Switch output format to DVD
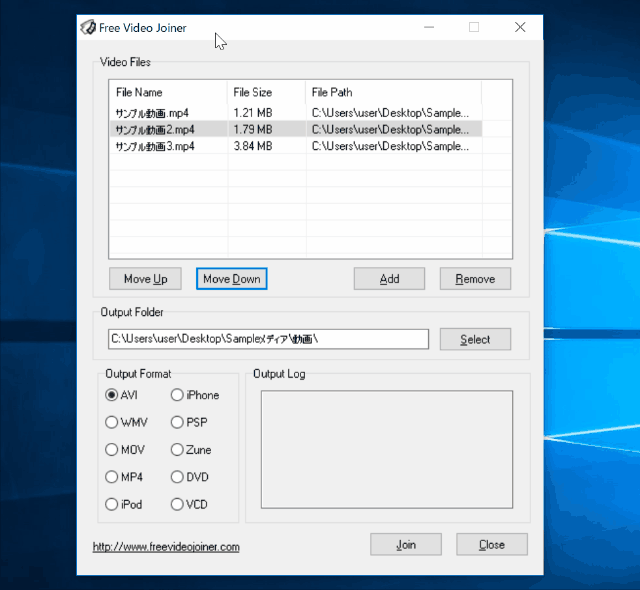The height and width of the screenshot is (590, 640). click(x=190, y=477)
